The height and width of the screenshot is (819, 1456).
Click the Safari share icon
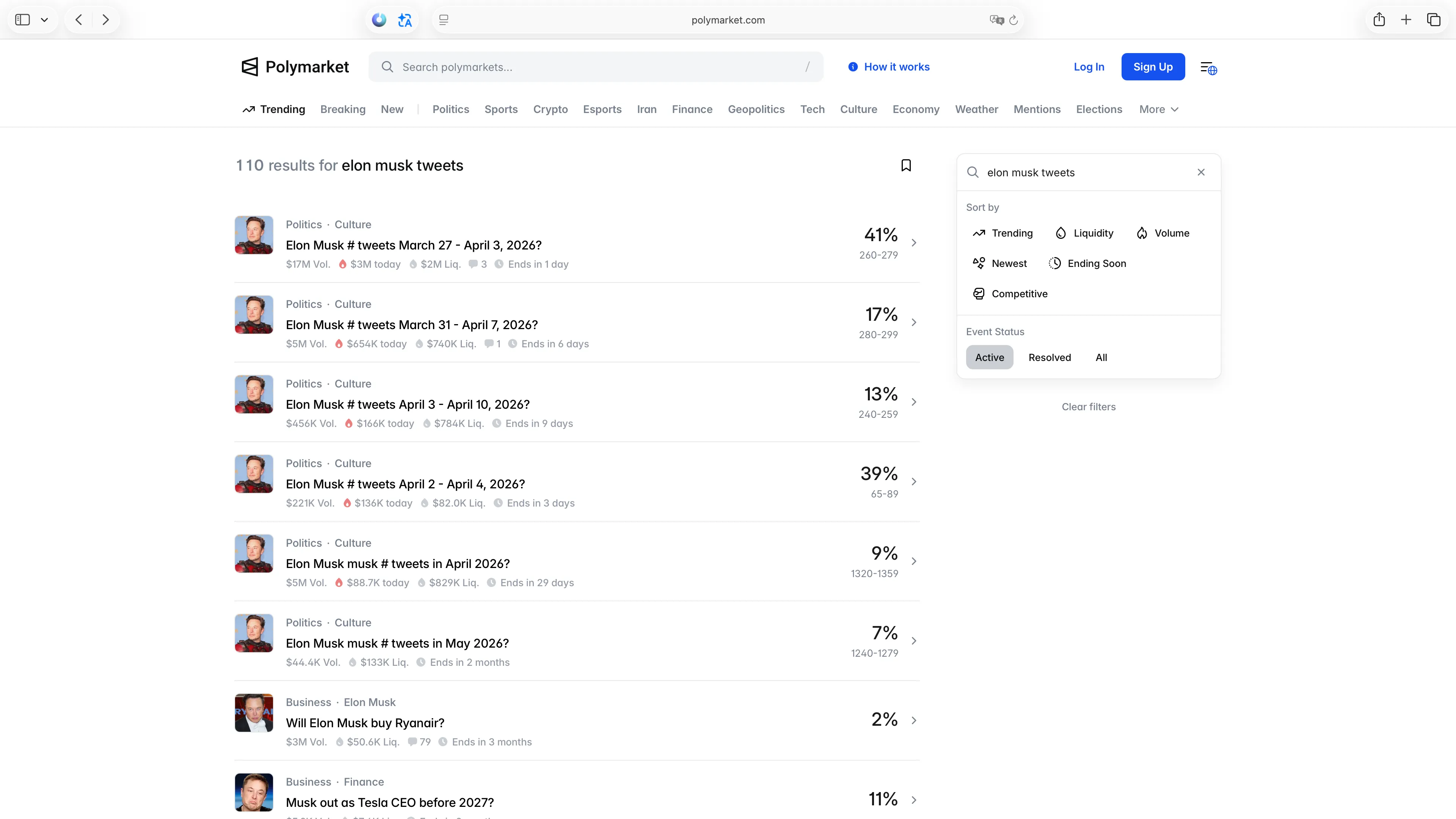click(1379, 20)
